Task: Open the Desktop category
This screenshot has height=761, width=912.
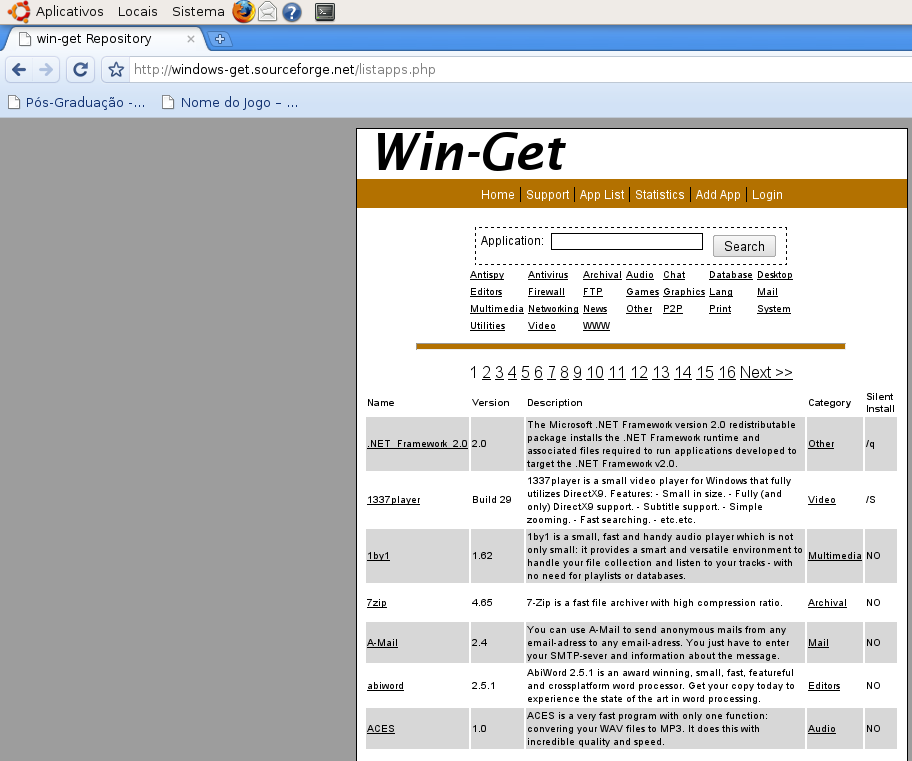Action: (x=775, y=275)
